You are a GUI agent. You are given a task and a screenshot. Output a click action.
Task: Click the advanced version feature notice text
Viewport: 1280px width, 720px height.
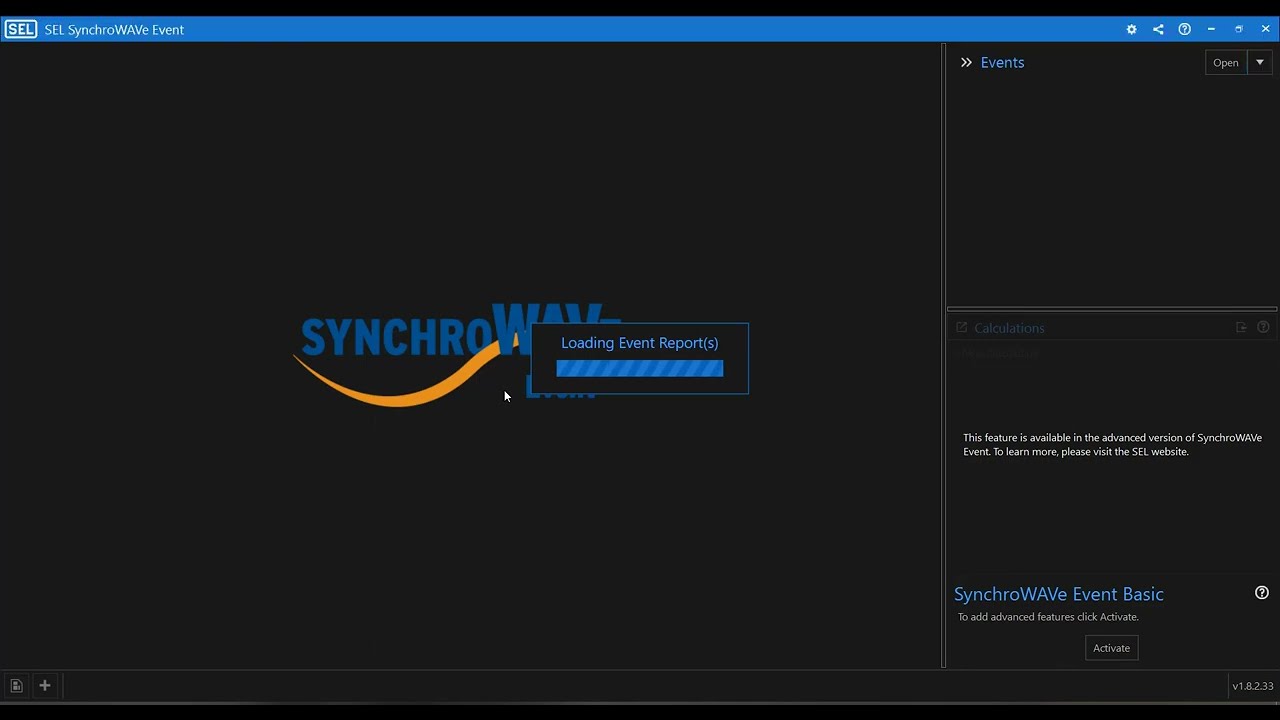pyautogui.click(x=1112, y=445)
